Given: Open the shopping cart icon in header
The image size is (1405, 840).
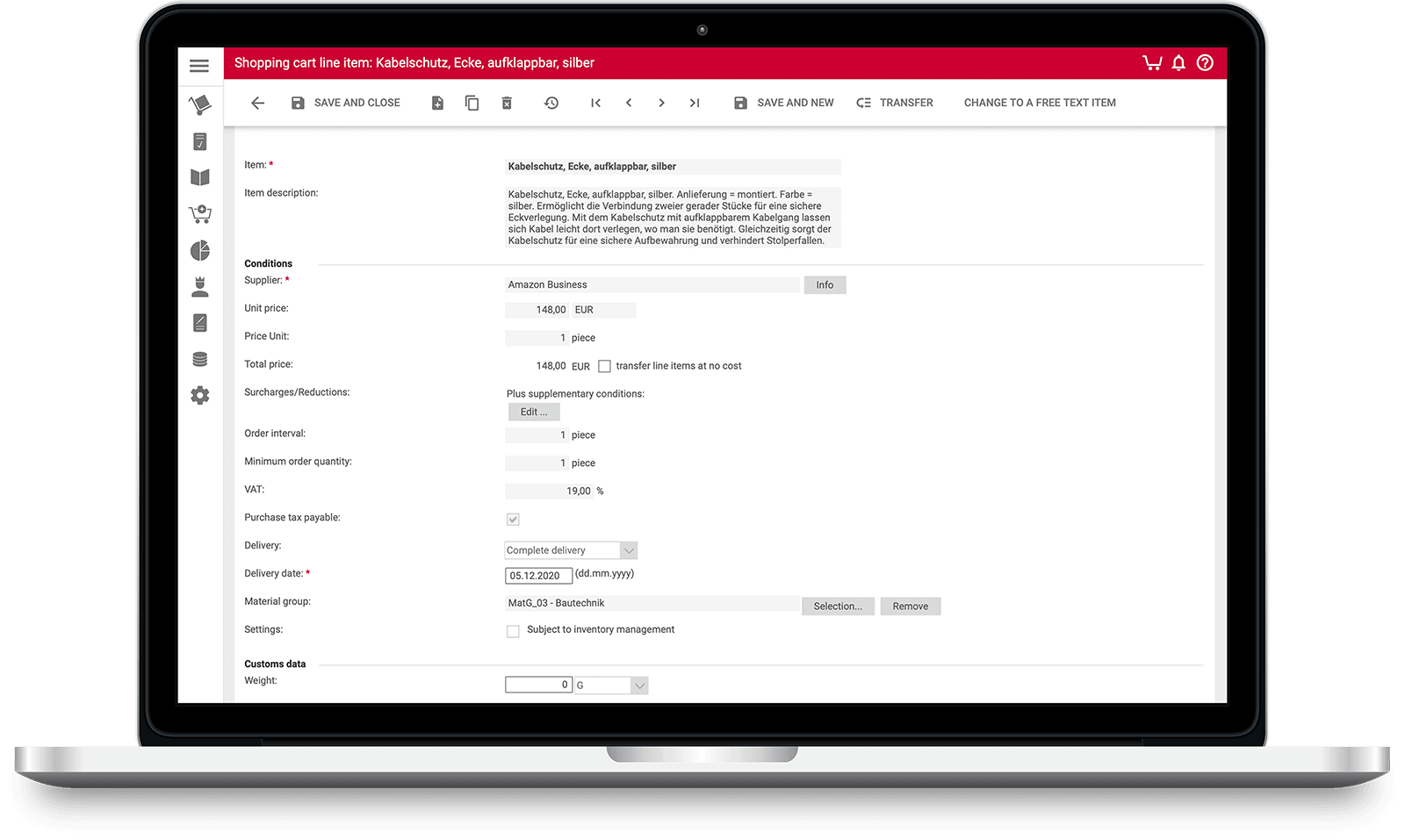Looking at the screenshot, I should point(1151,62).
